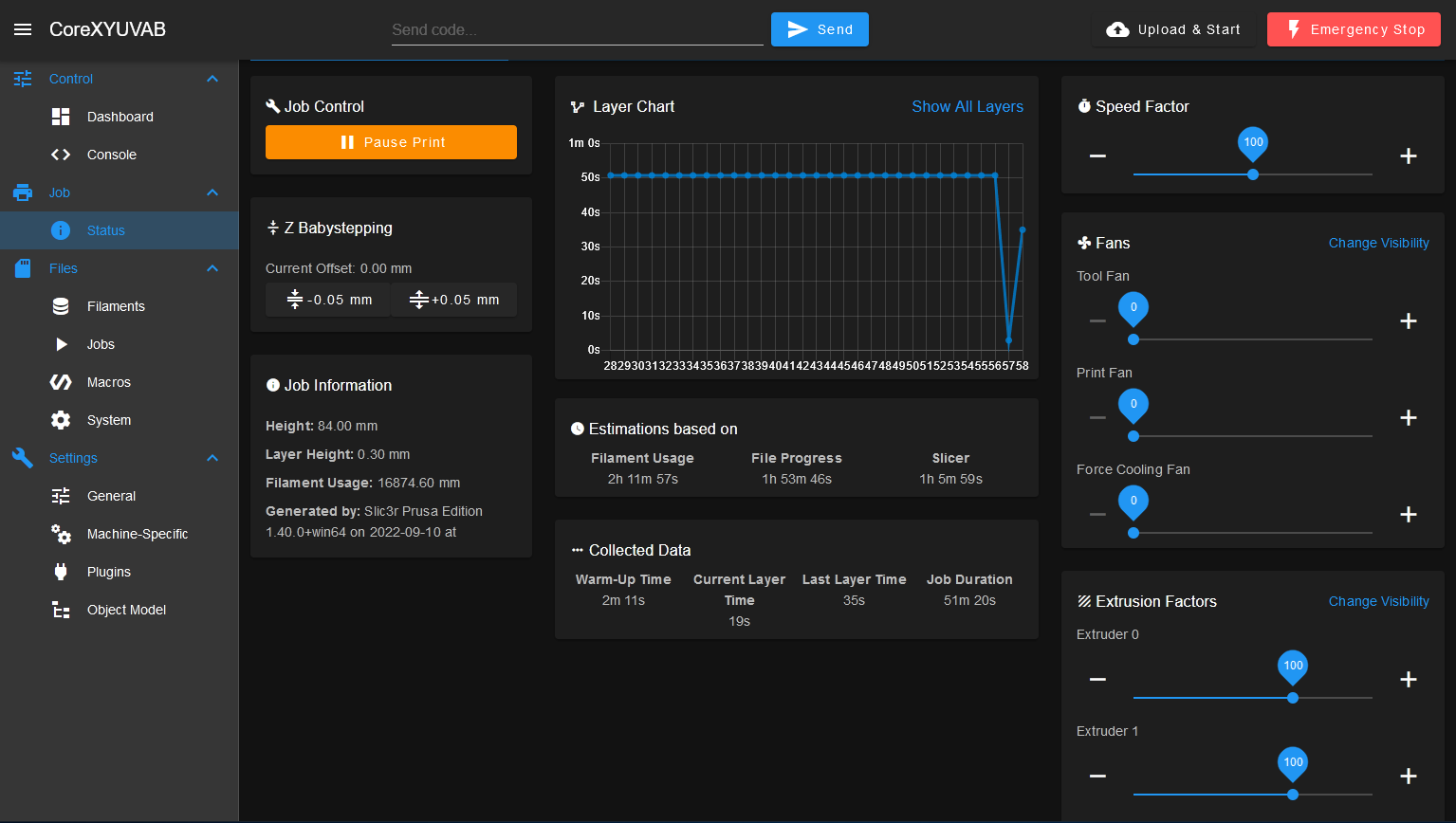Click the Files SD card icon
The height and width of the screenshot is (823, 1456).
[23, 268]
